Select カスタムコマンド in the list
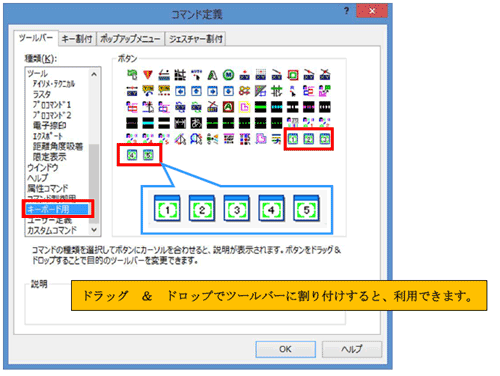Viewport: 500px width, 376px height. coord(52,230)
